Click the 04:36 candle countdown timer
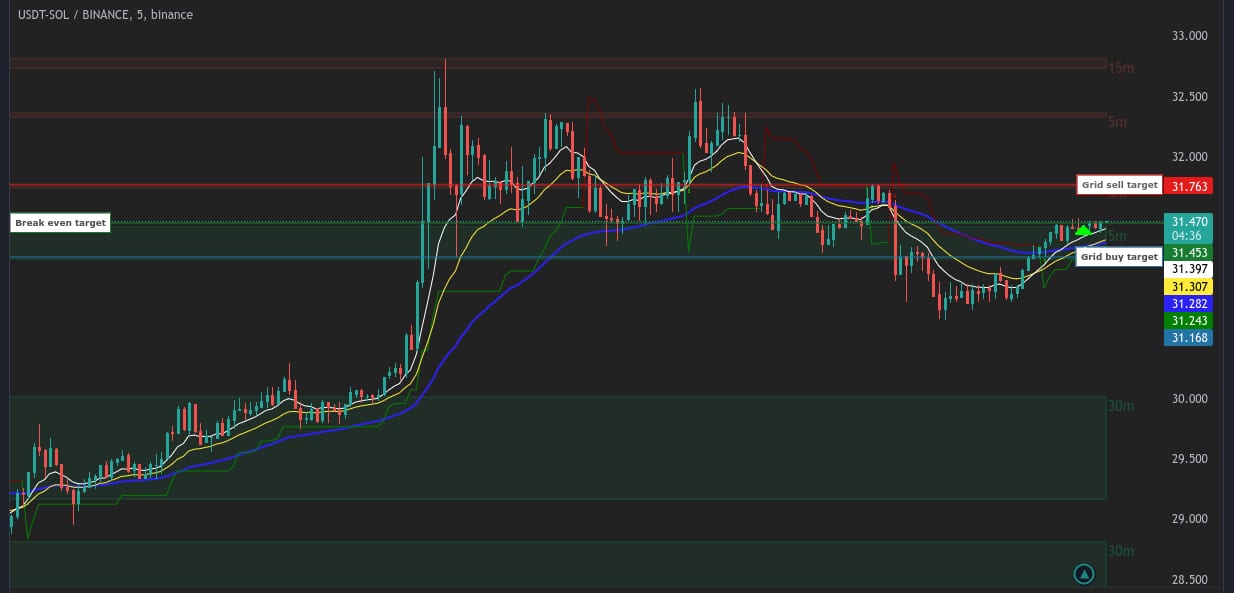Viewport: 1234px width, 593px height. [1189, 236]
